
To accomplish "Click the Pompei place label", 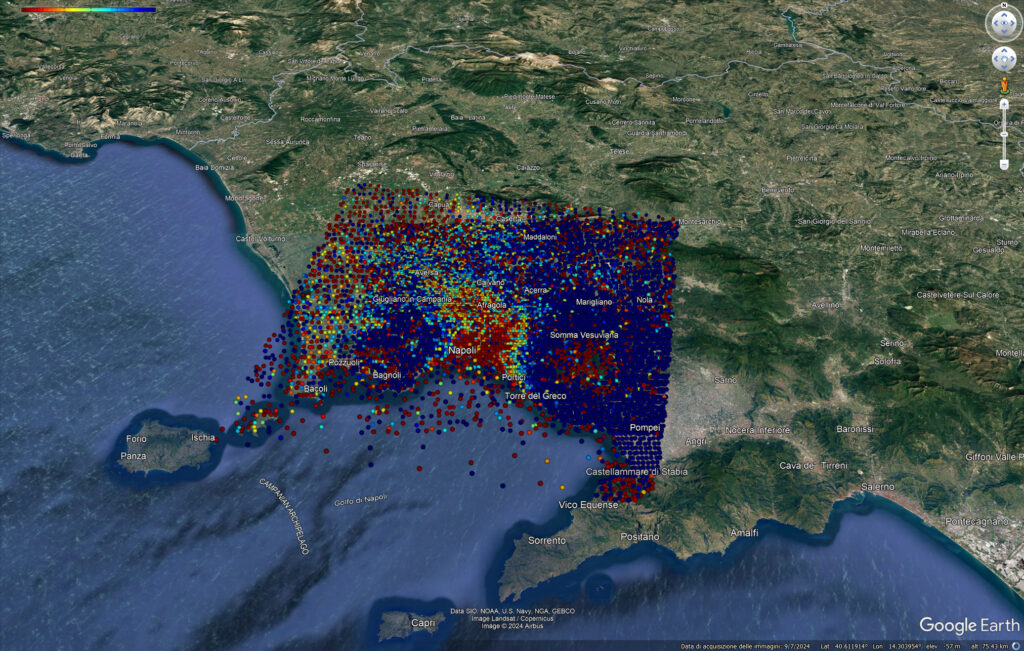I will pyautogui.click(x=646, y=428).
